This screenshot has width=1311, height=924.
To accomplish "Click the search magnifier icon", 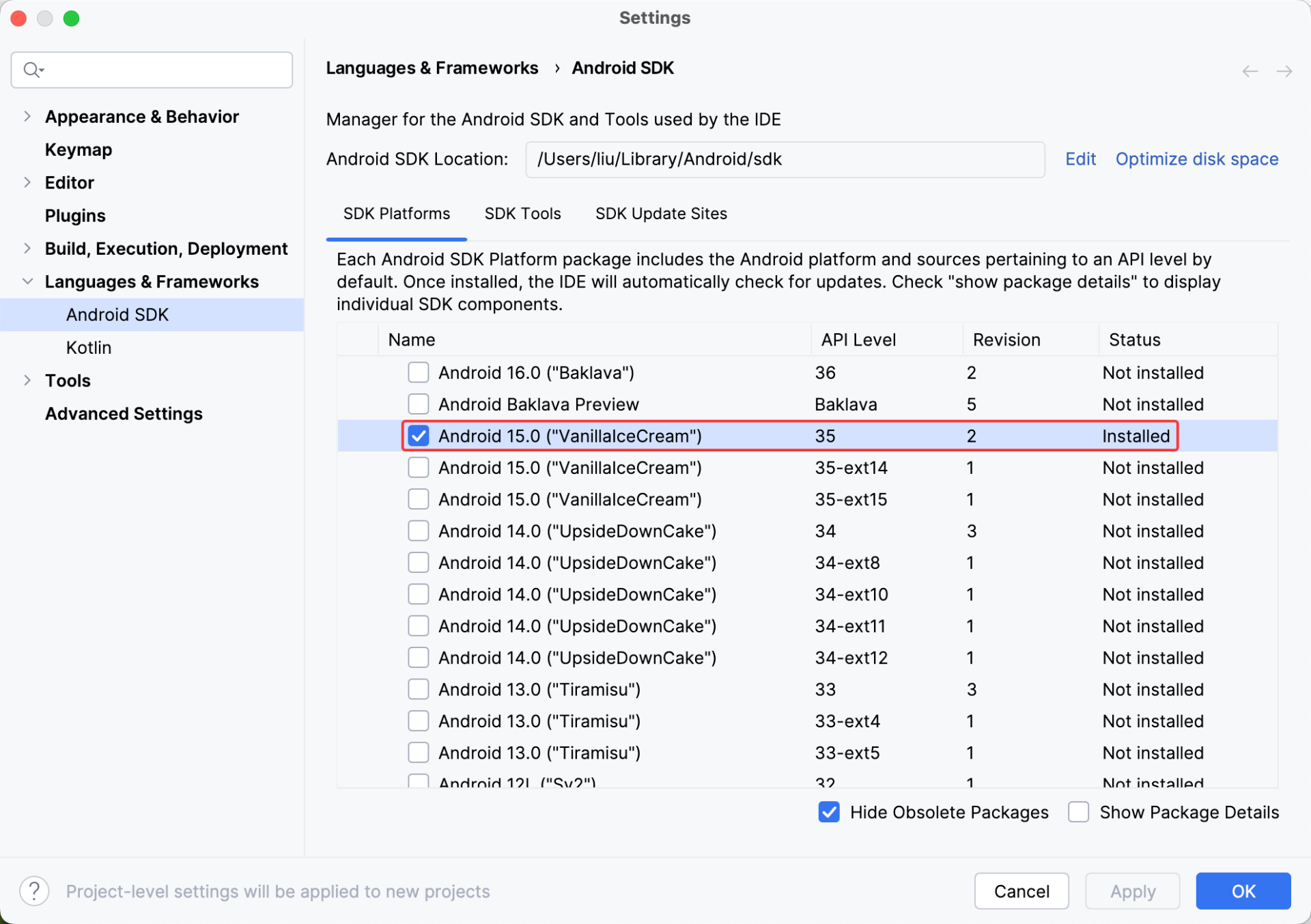I will 31,70.
